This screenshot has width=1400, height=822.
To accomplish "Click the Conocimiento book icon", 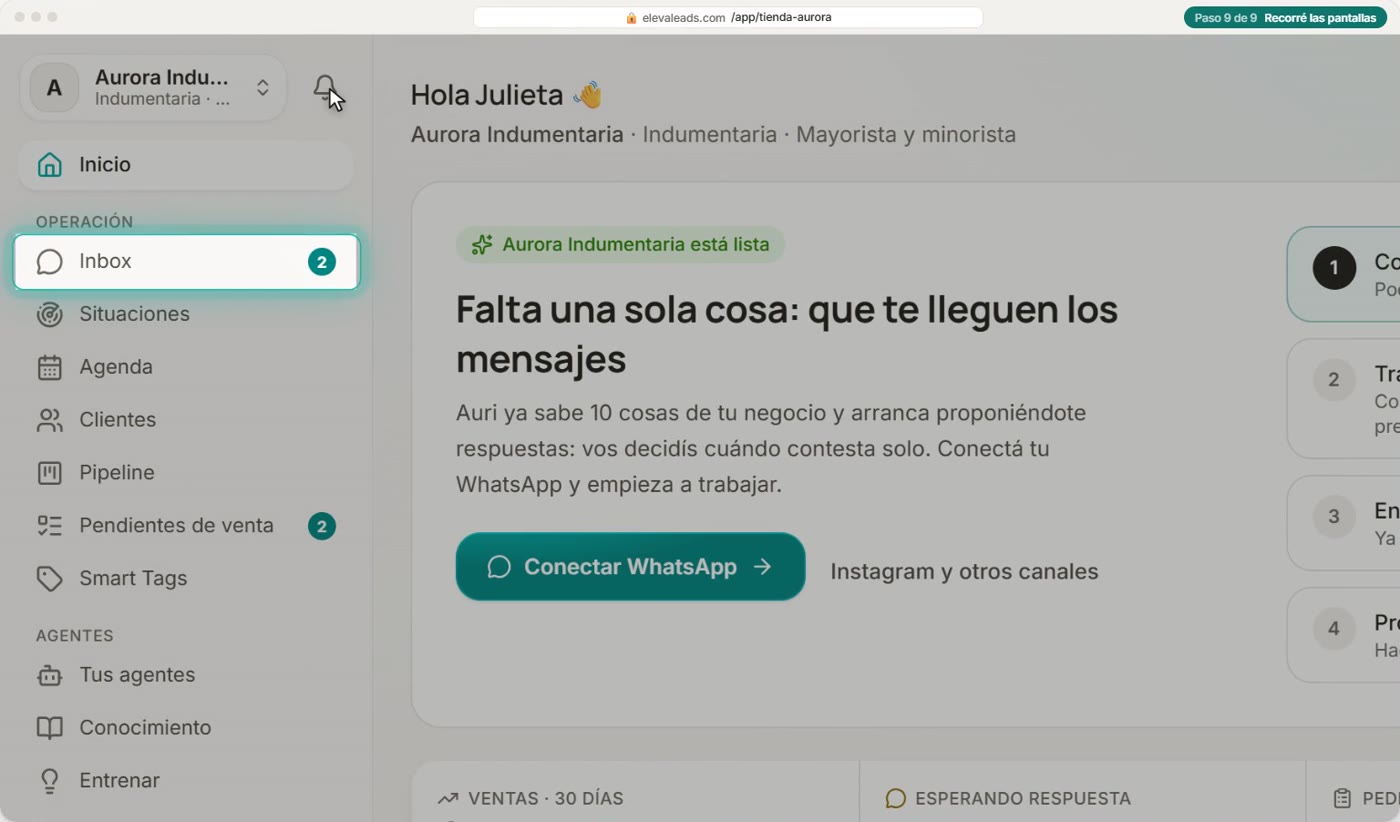I will [49, 728].
